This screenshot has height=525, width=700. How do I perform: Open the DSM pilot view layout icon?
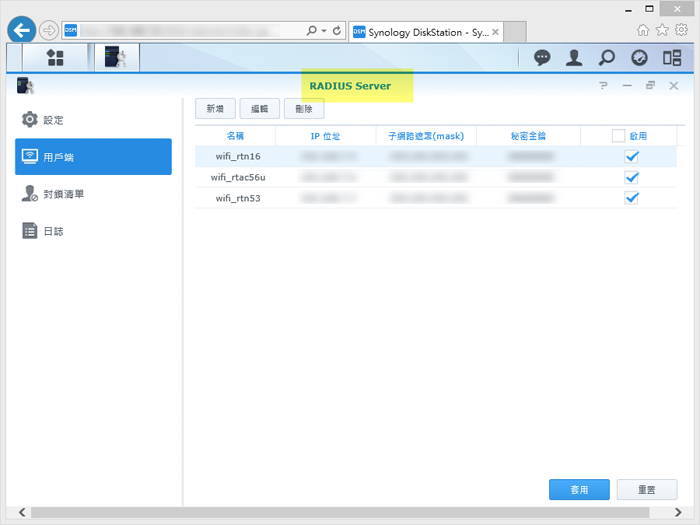(x=672, y=58)
